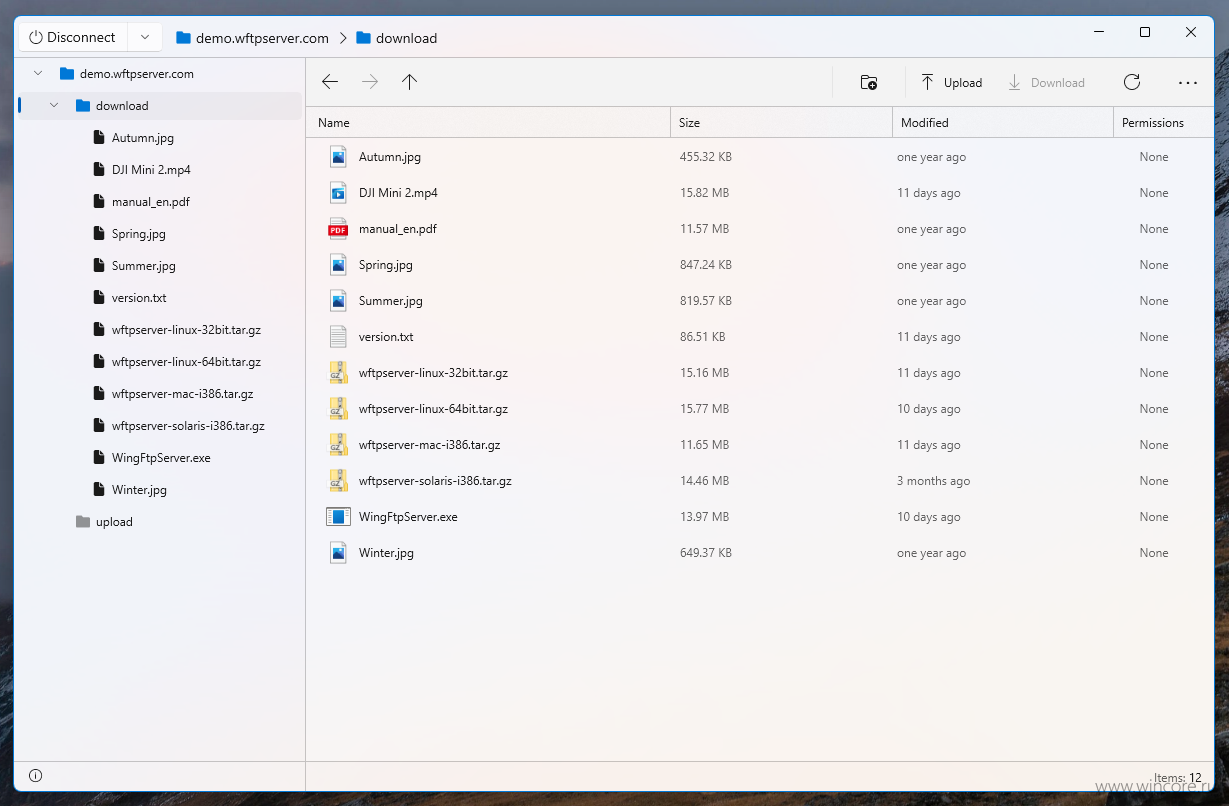
Task: Click the download folder icon in tree
Action: 83,106
